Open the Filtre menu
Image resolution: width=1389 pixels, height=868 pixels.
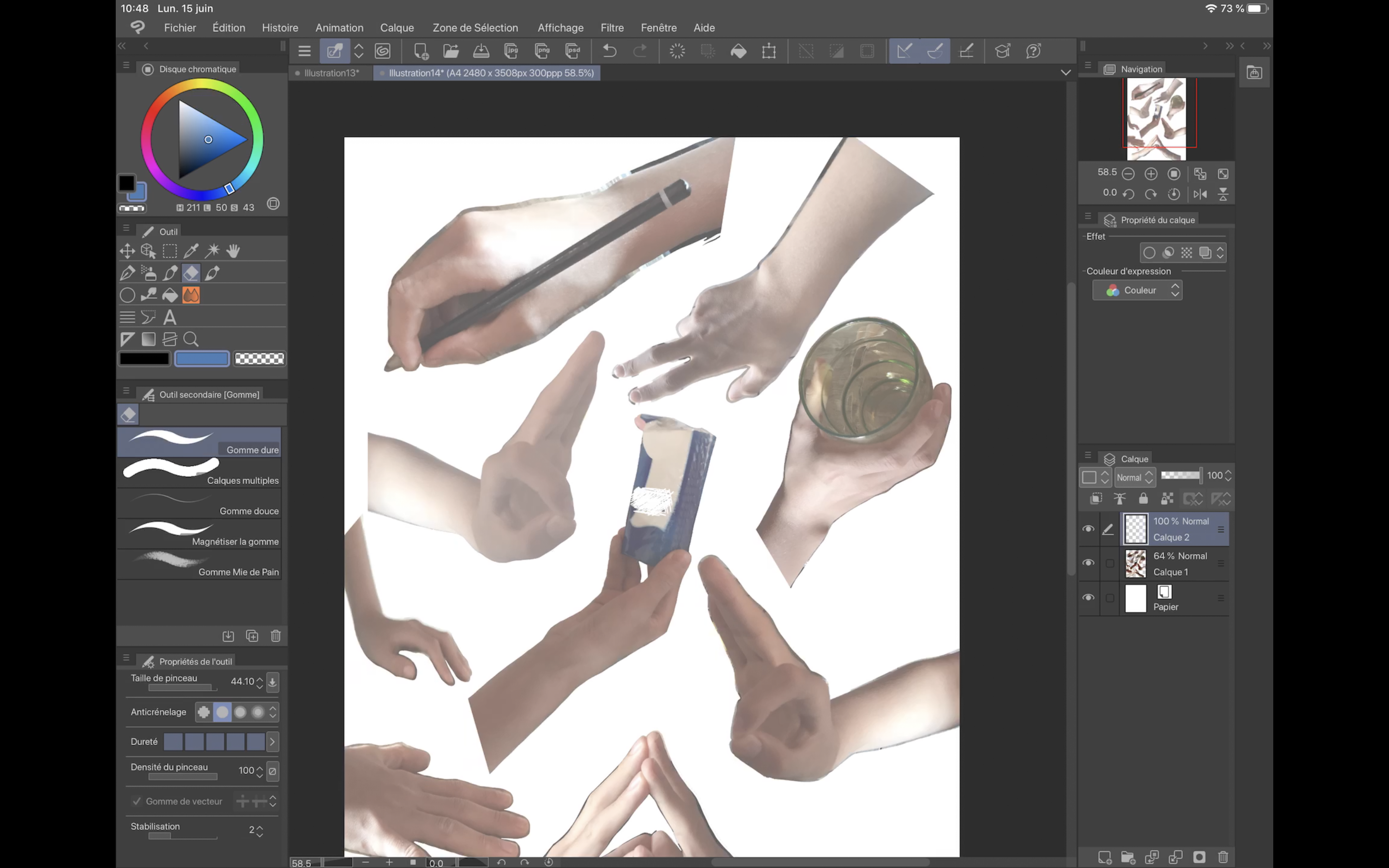pyautogui.click(x=612, y=27)
